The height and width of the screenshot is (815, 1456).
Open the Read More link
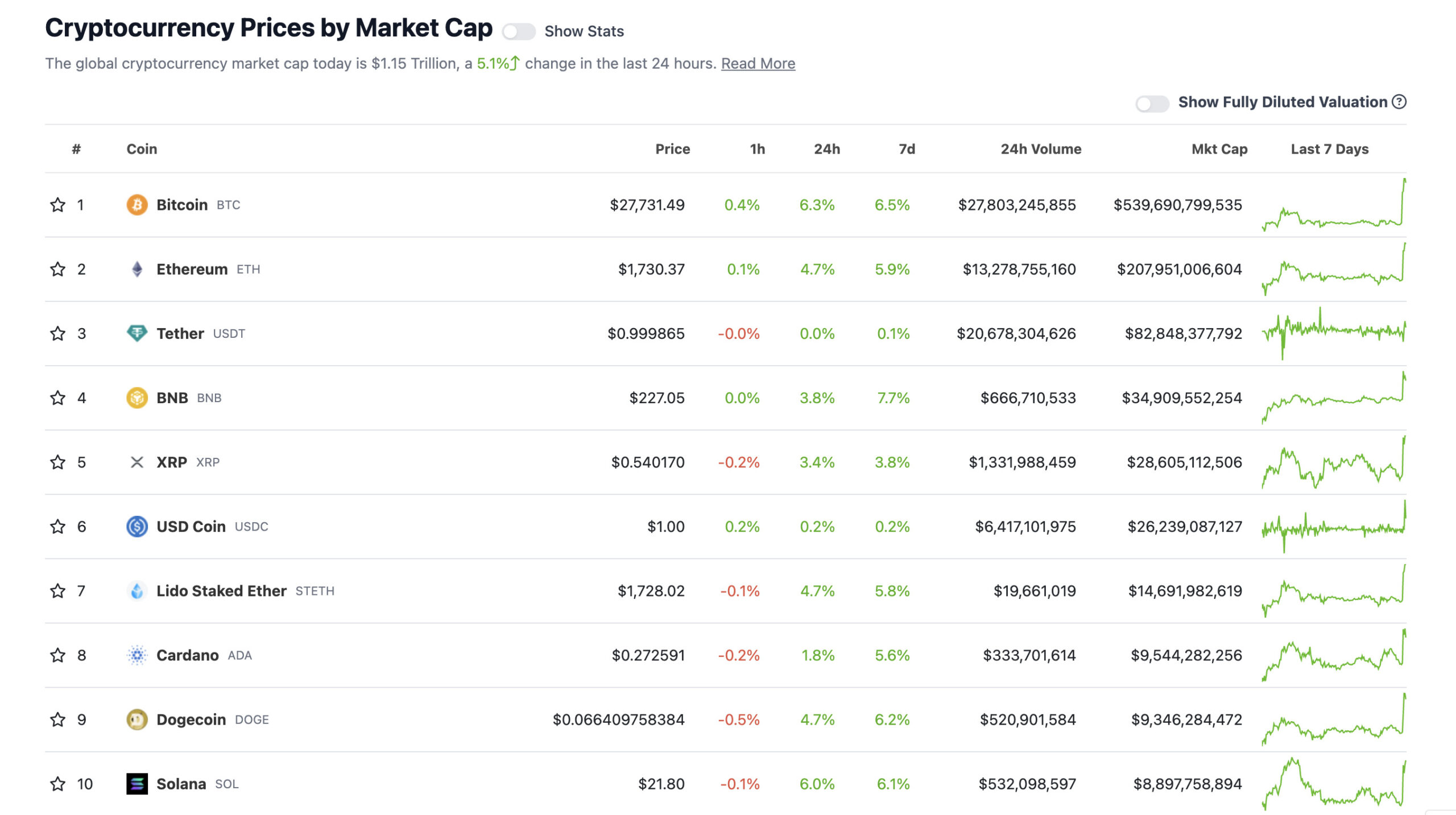[758, 63]
